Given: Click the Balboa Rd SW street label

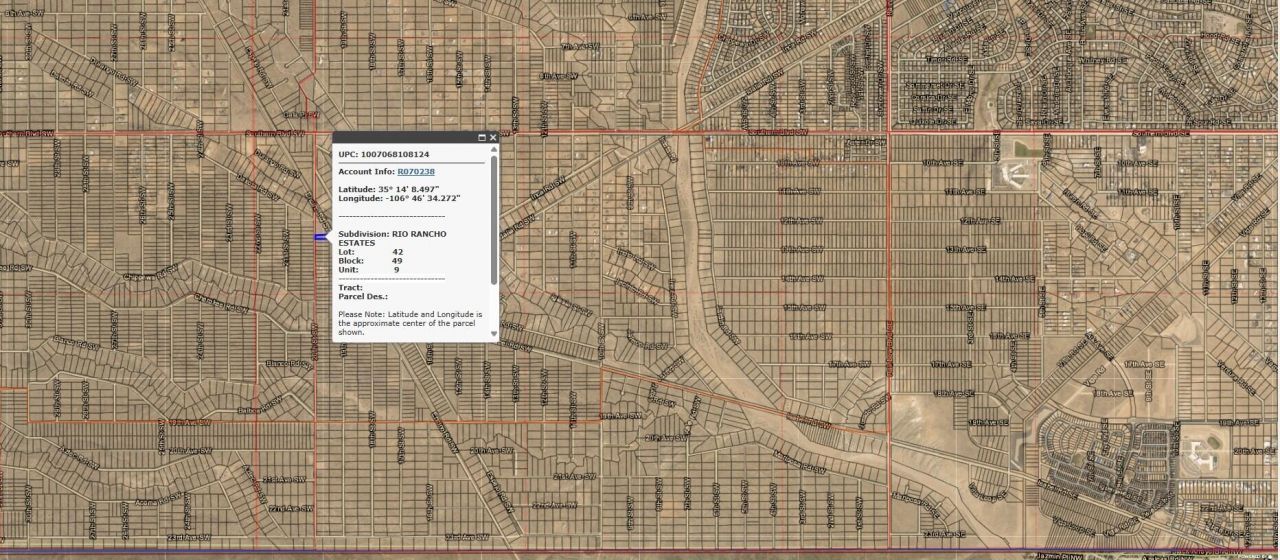Looking at the screenshot, I should [x=253, y=410].
